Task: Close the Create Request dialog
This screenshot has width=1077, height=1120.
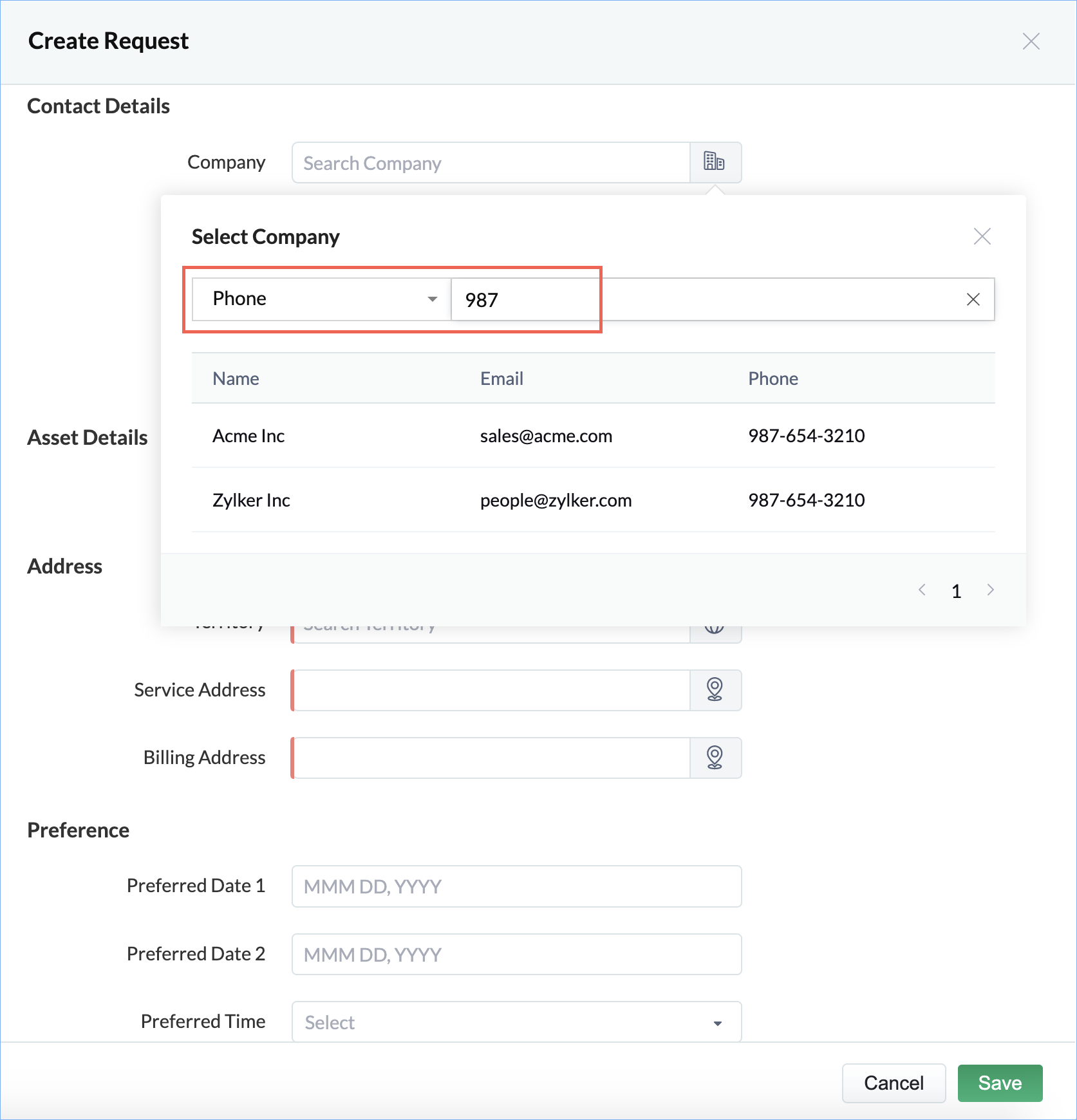Action: pos(1031,42)
